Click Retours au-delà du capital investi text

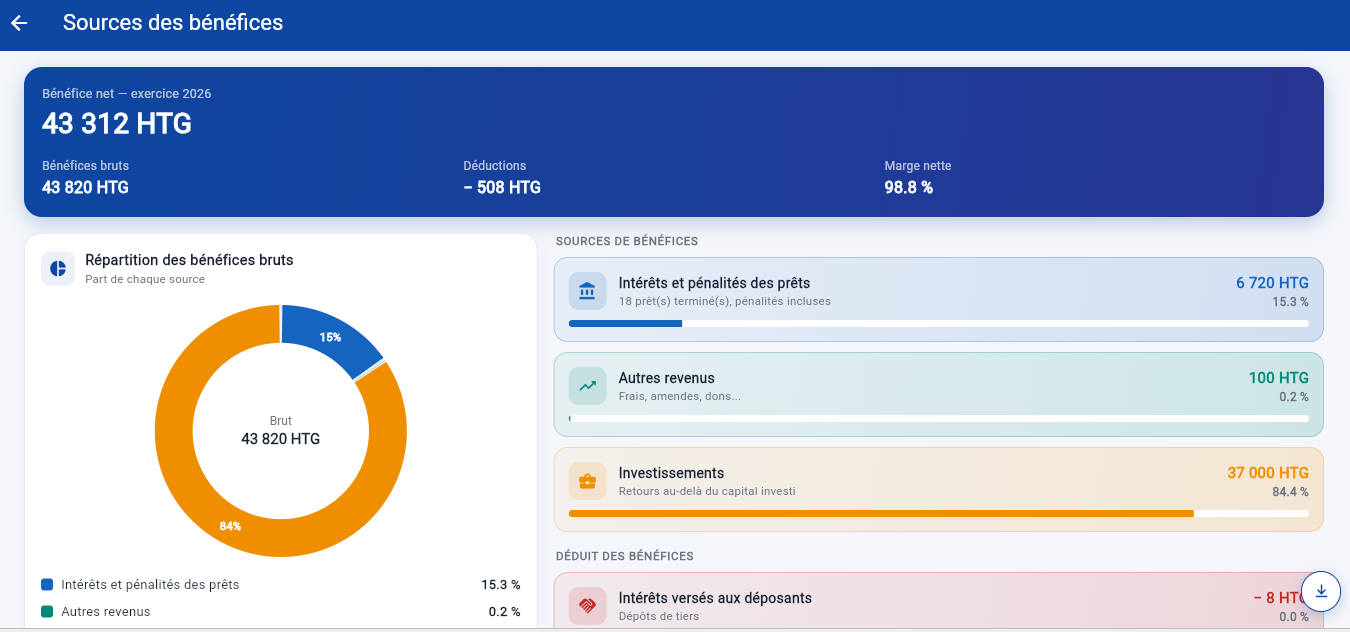(x=707, y=491)
